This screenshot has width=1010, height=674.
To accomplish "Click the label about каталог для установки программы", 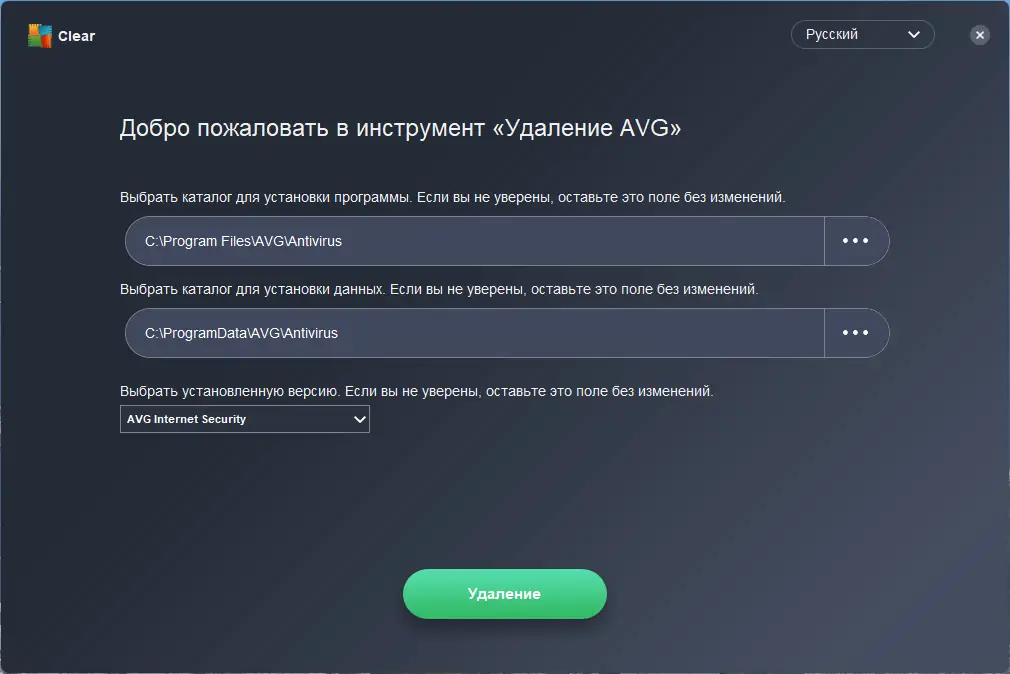I will click(x=453, y=197).
